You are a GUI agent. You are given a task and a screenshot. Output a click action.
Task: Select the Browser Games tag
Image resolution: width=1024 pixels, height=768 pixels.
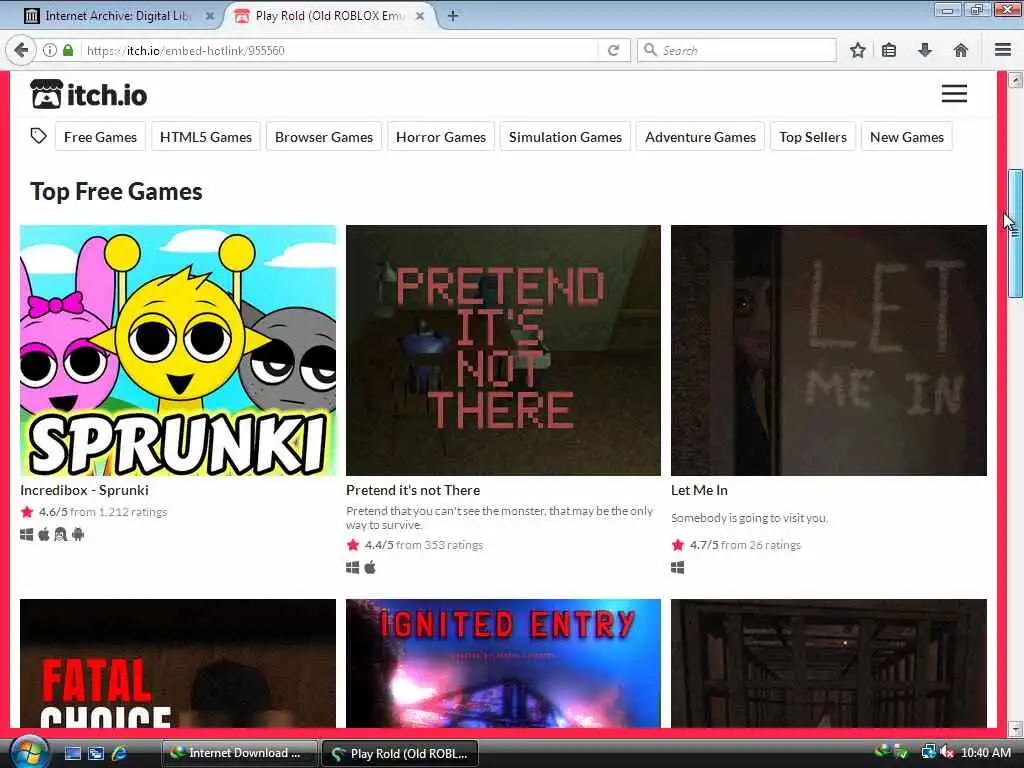[324, 137]
